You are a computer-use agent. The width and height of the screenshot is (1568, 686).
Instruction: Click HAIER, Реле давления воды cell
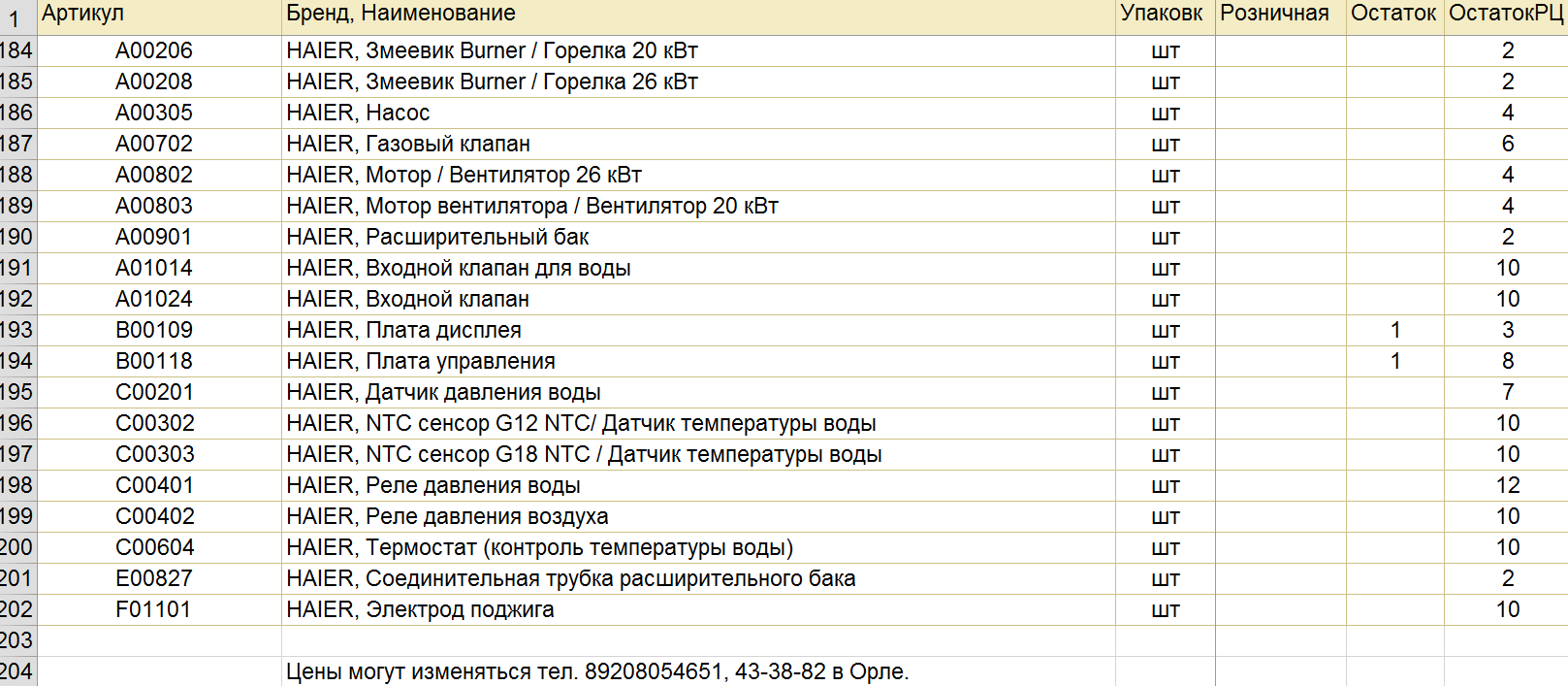pos(698,486)
